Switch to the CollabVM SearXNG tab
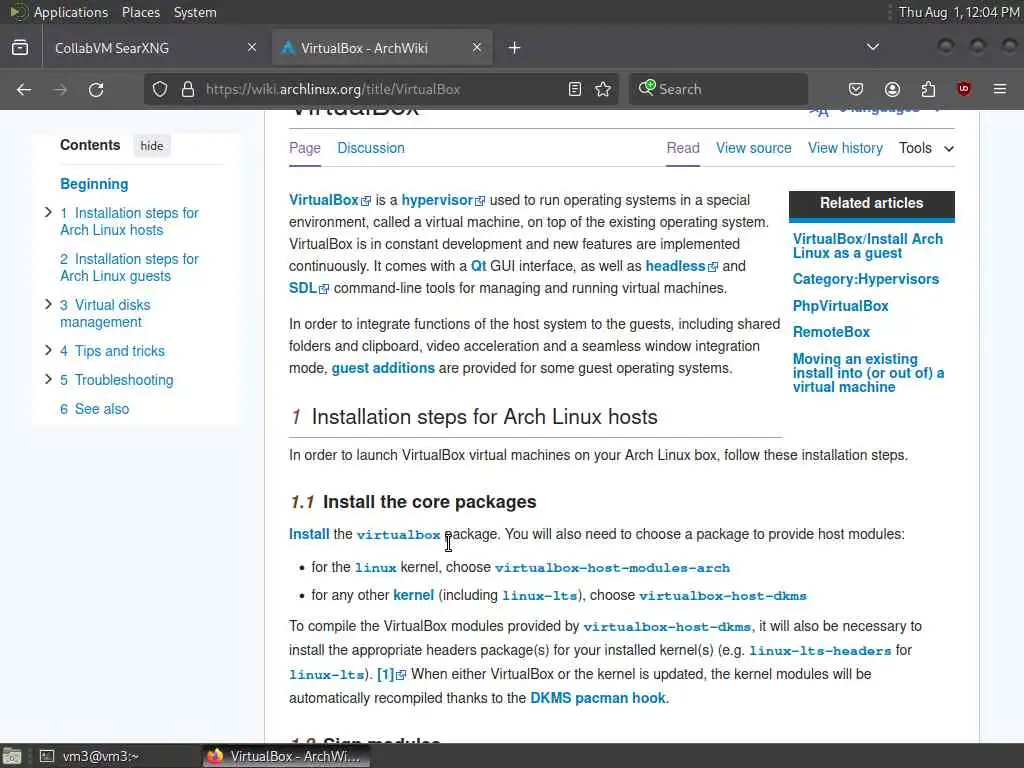 click(153, 48)
